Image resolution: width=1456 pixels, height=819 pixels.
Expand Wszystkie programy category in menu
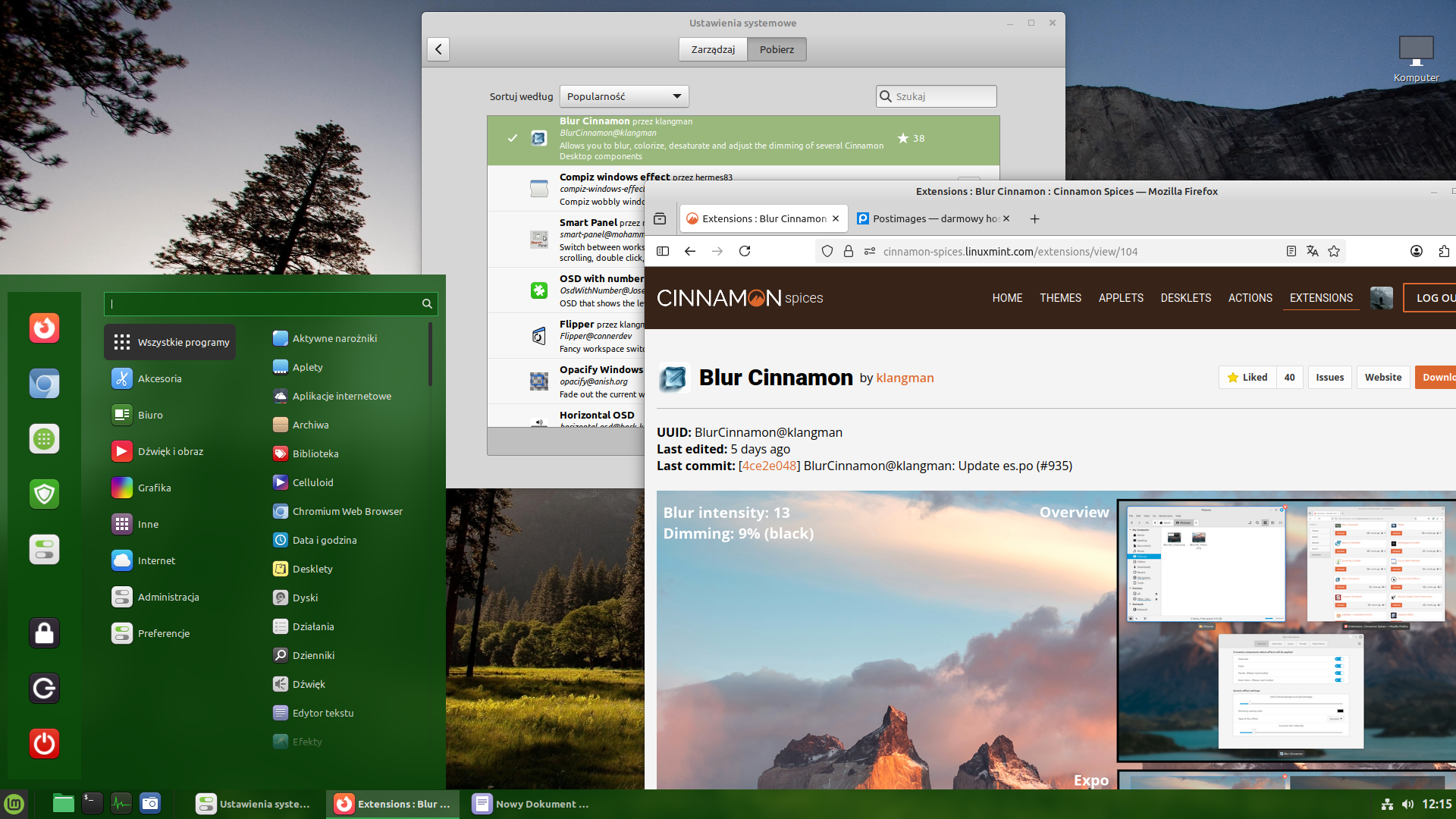(170, 342)
